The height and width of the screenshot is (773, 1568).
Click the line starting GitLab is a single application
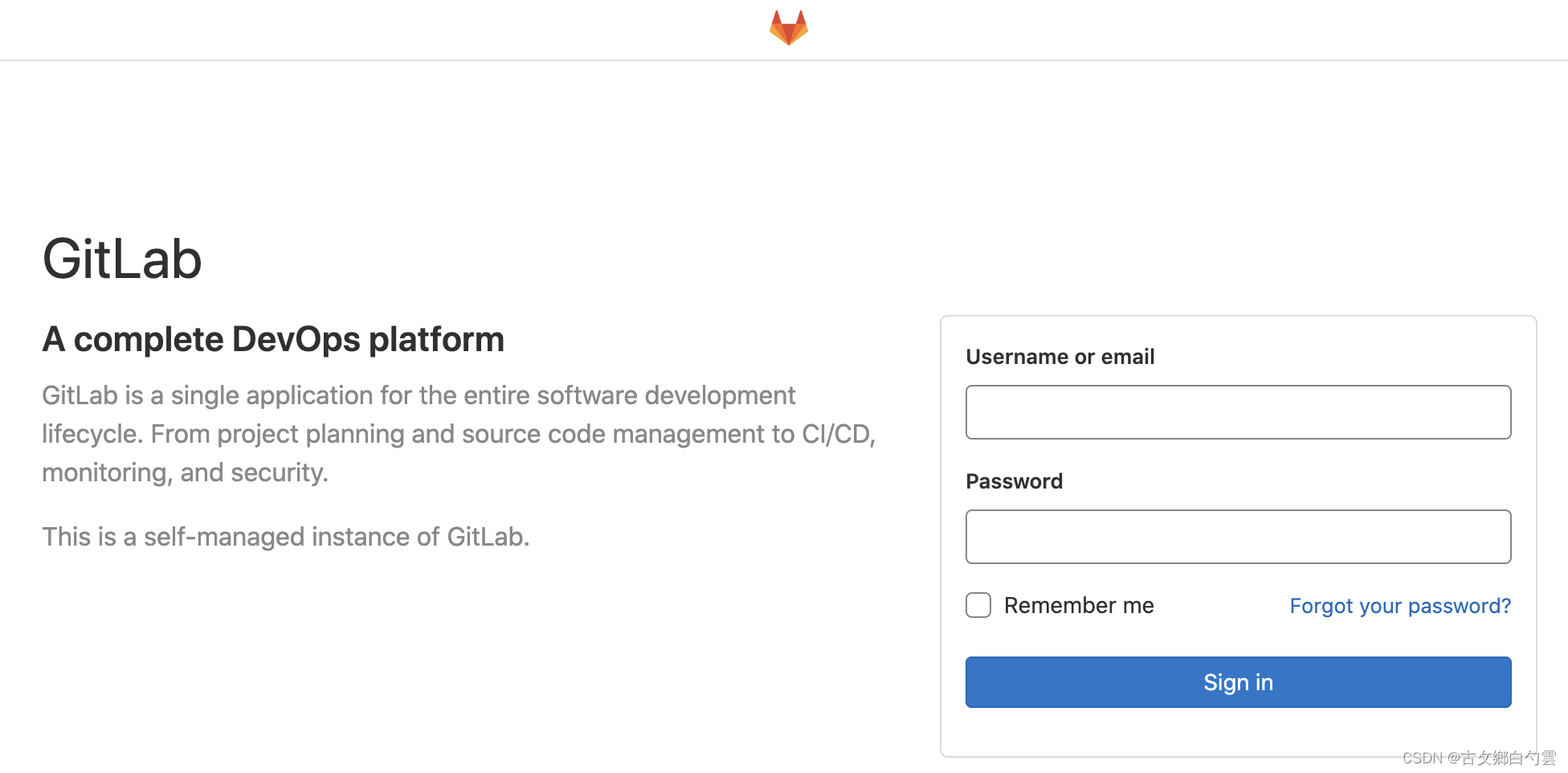pyautogui.click(x=419, y=395)
